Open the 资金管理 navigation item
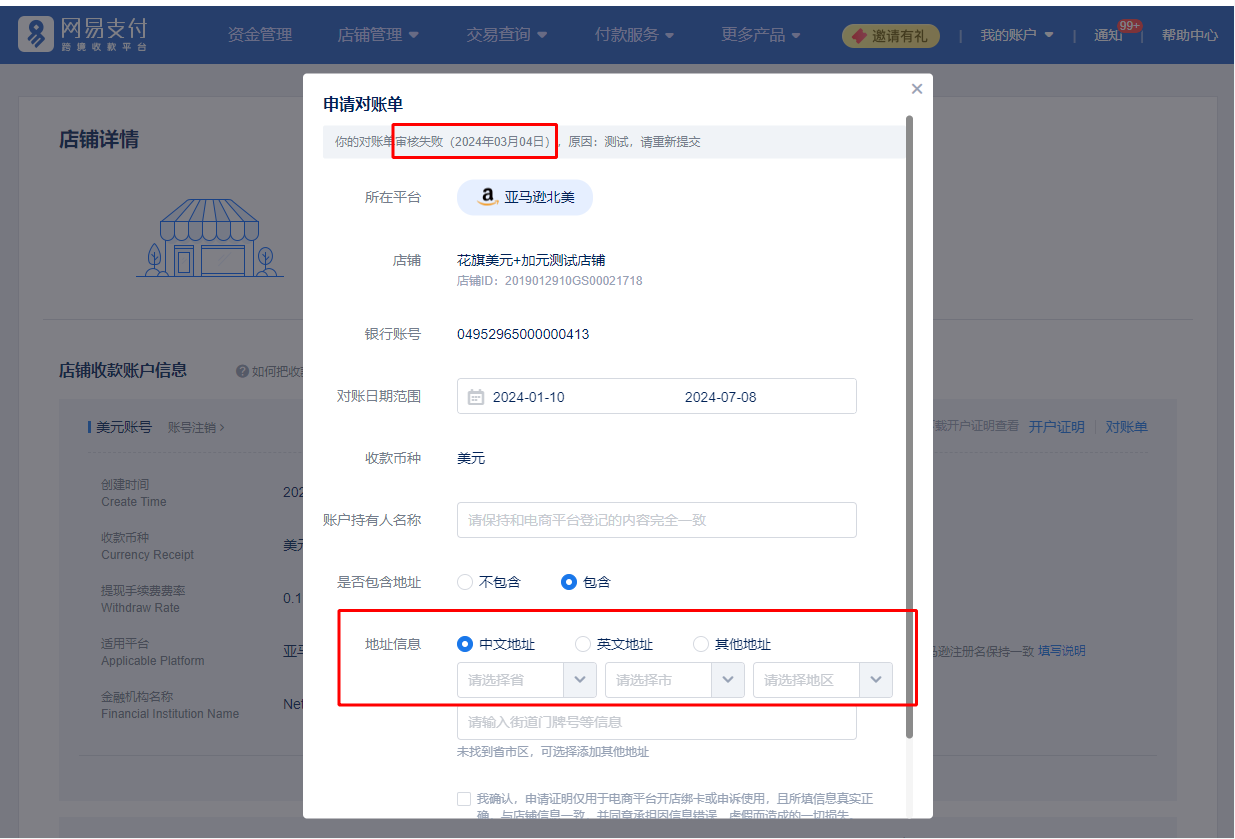This screenshot has width=1235, height=839. coord(260,35)
